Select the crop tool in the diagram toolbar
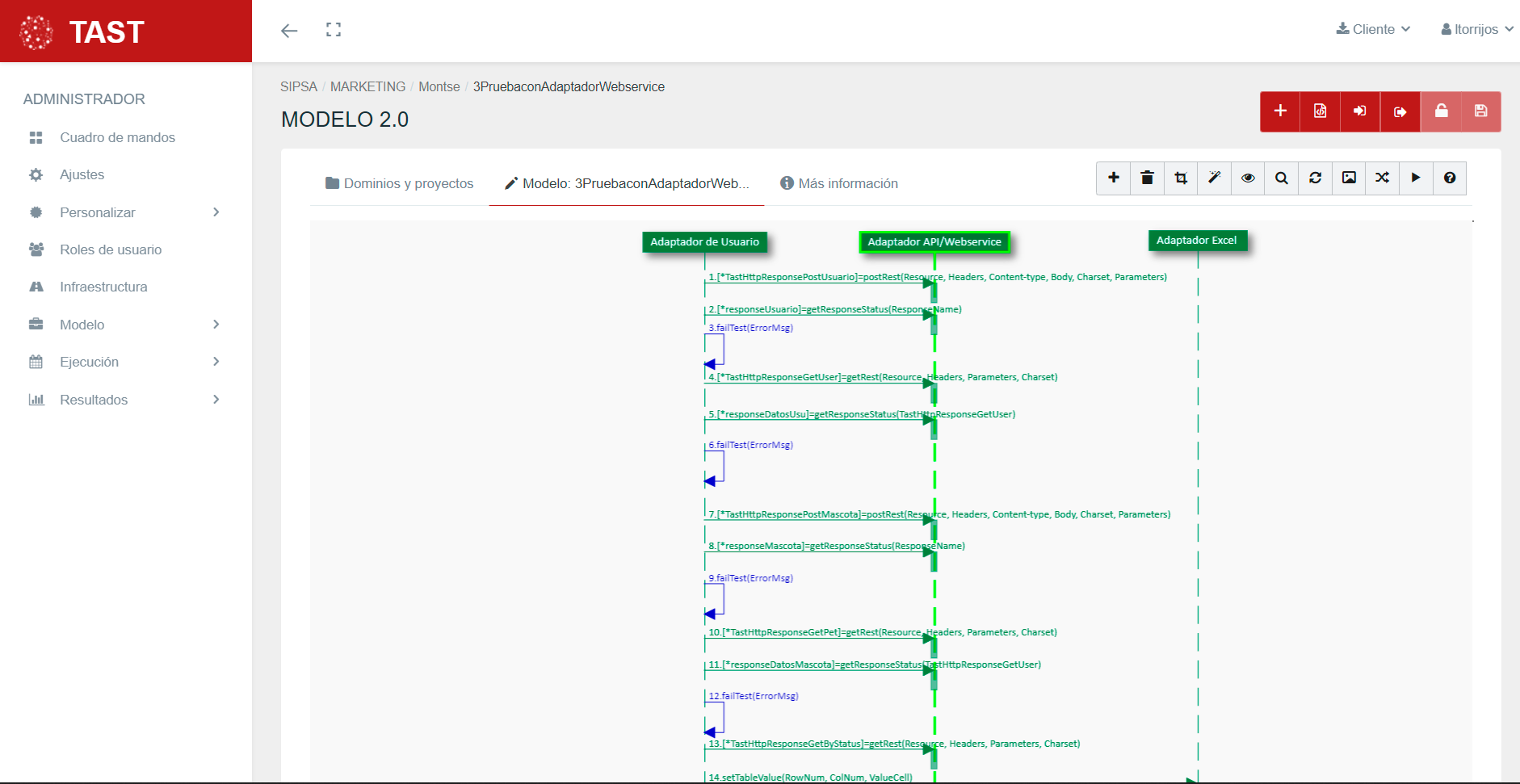 click(1180, 178)
